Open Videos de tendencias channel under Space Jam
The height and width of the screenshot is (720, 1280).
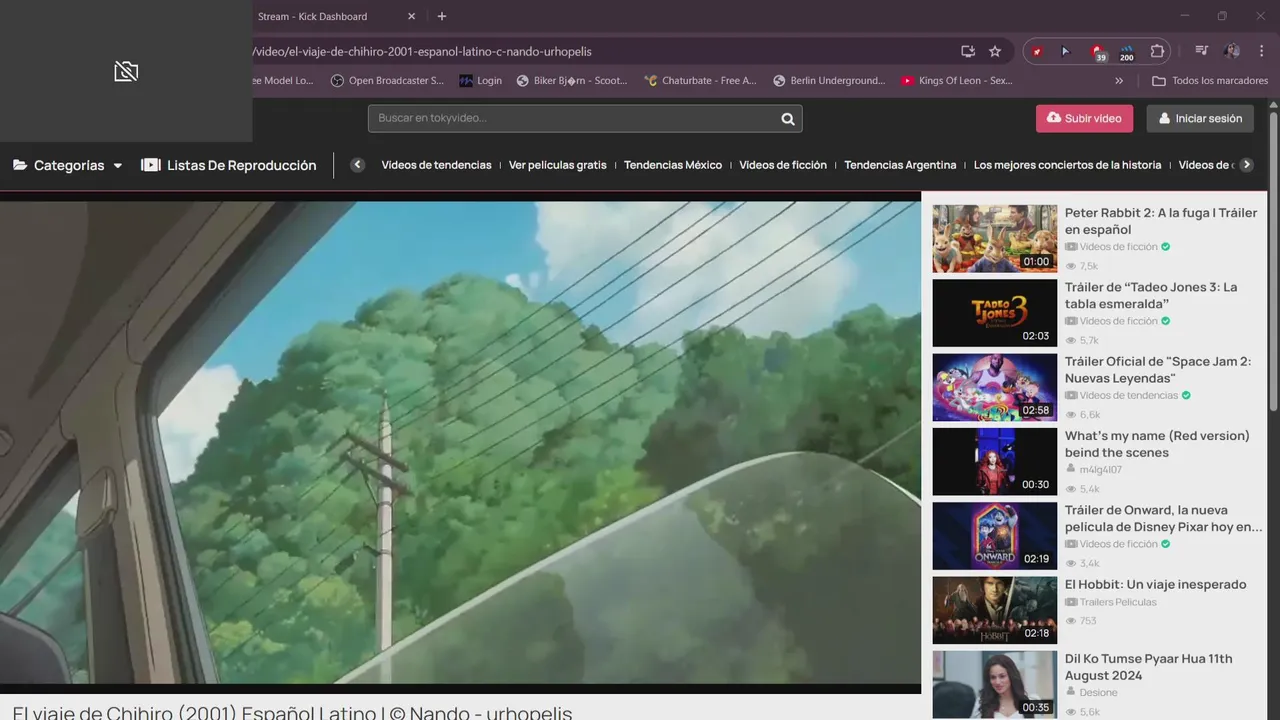[x=1129, y=396]
